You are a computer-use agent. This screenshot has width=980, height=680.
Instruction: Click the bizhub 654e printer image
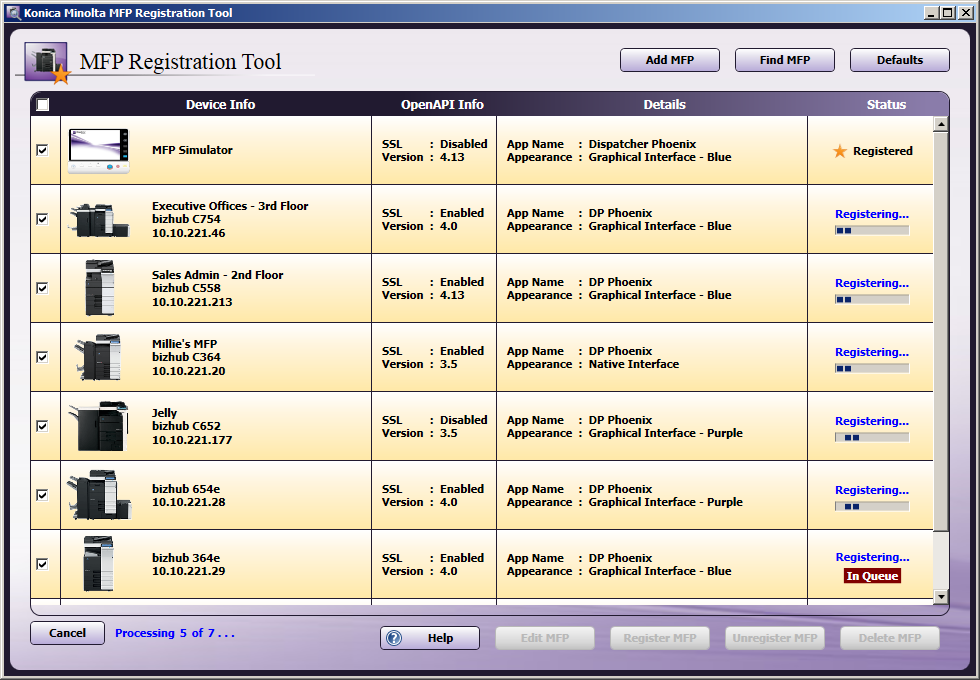pyautogui.click(x=99, y=495)
